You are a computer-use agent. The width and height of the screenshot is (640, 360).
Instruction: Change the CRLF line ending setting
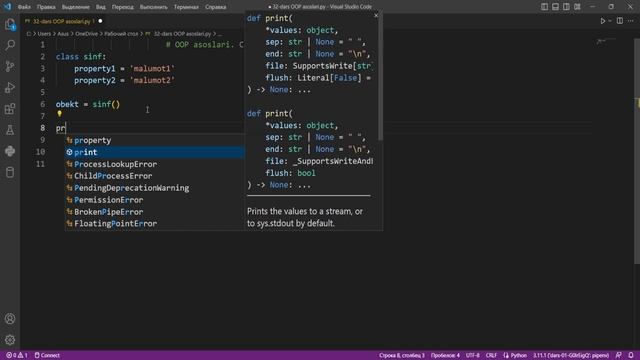[491, 355]
